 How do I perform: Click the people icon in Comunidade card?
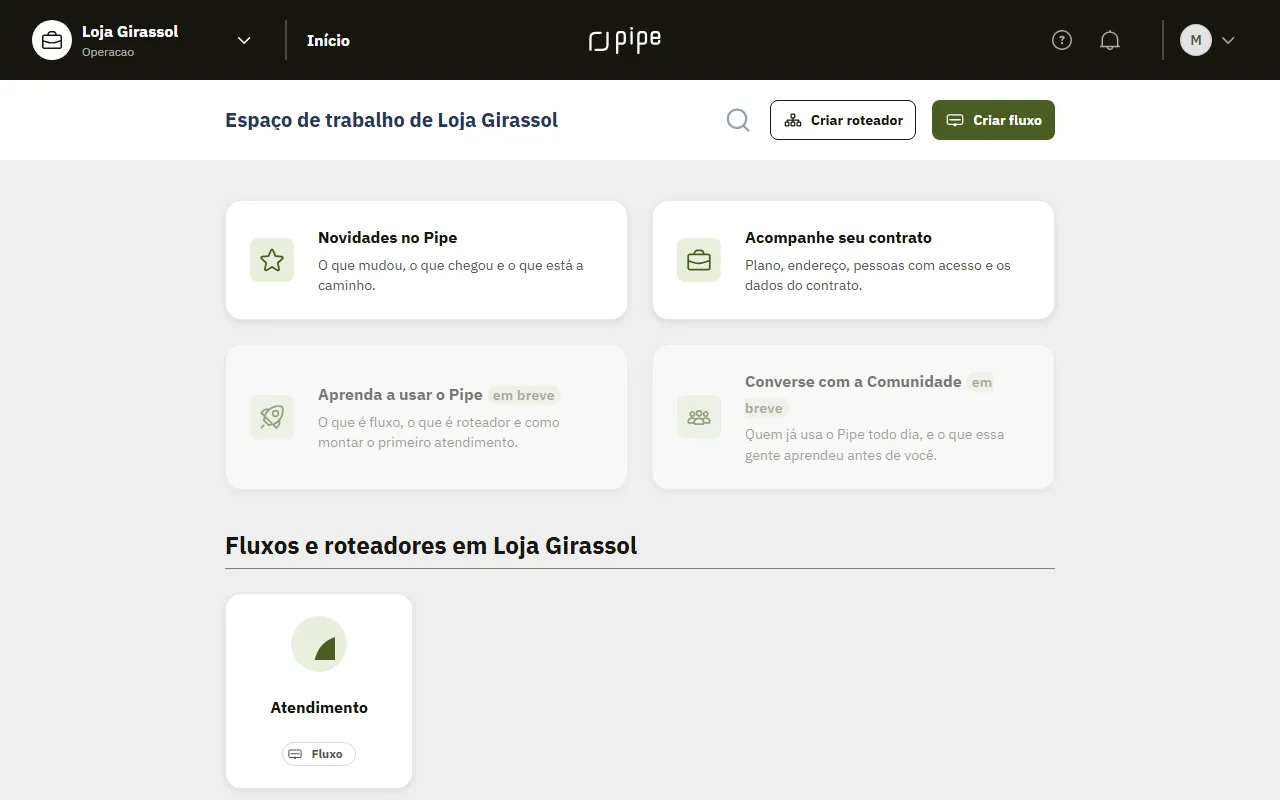coord(699,417)
